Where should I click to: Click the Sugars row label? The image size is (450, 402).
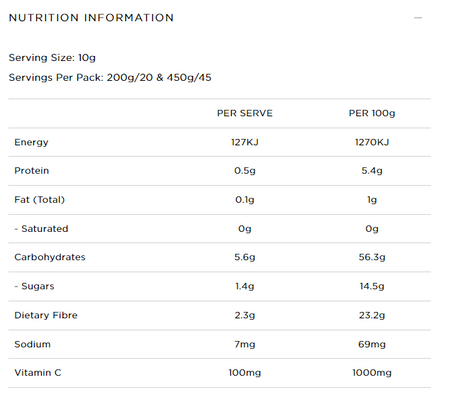(34, 286)
